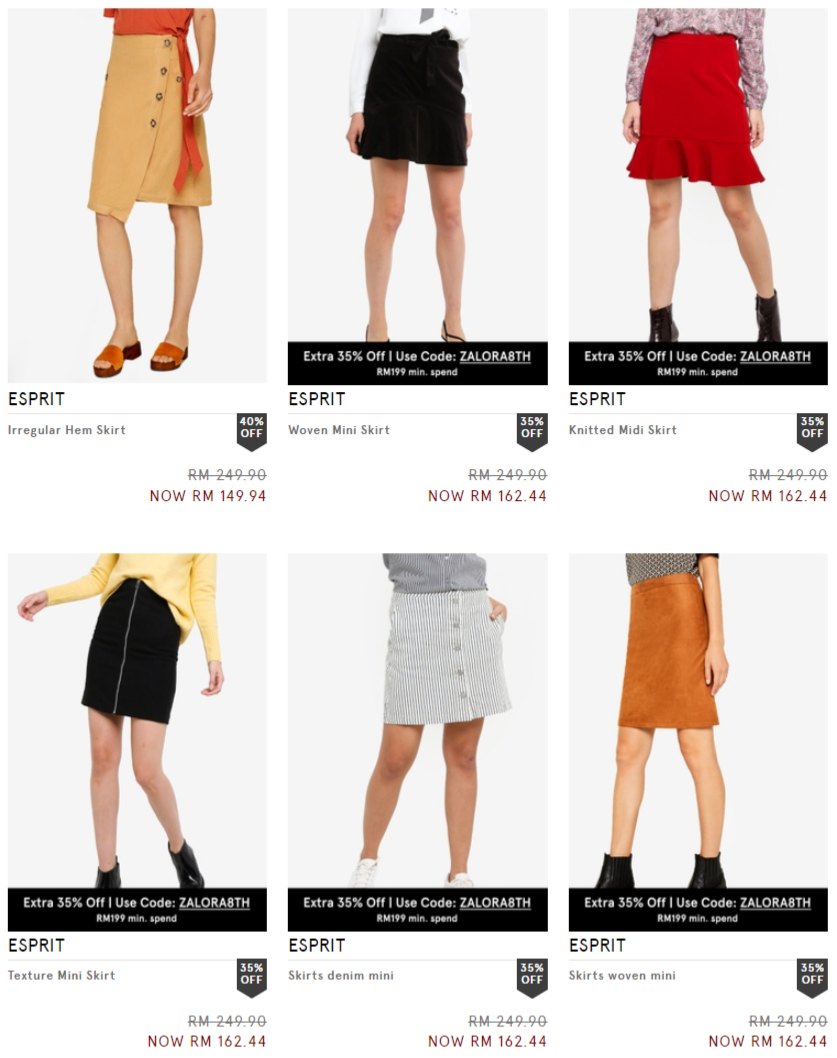Viewport: 837px width, 1058px height.
Task: Select the Irregular Hem Skirt title link
Action: pos(67,430)
